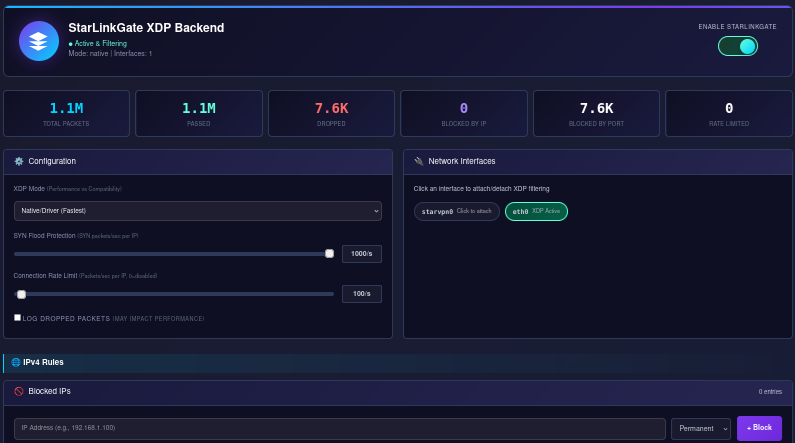The width and height of the screenshot is (795, 443).
Task: Click the 100/s rate limit value field
Action: [x=362, y=293]
